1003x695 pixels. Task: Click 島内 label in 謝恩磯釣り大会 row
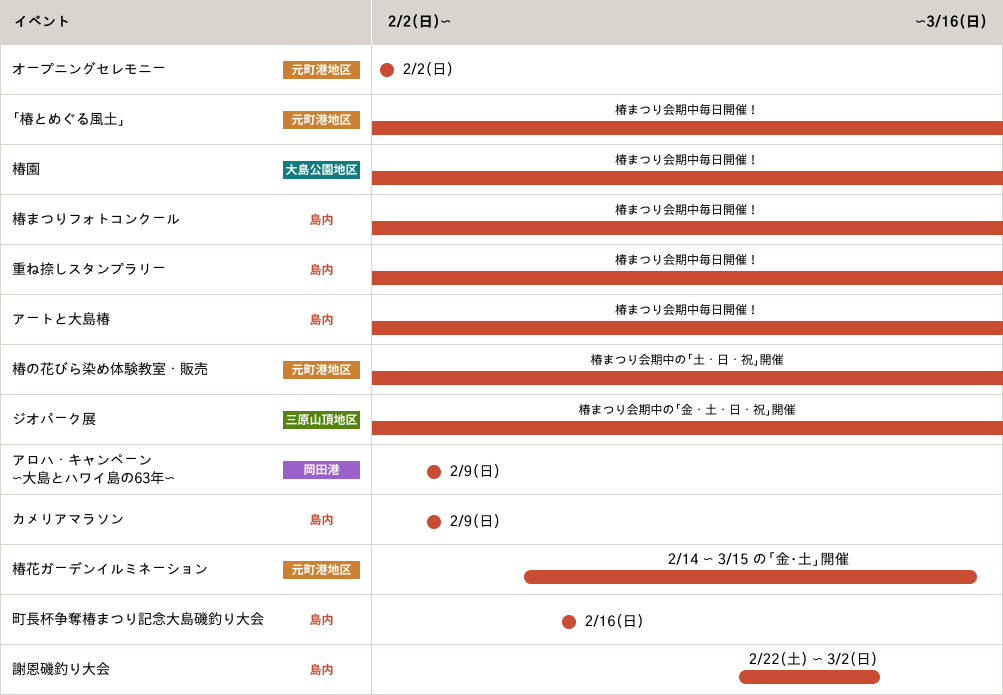click(321, 669)
